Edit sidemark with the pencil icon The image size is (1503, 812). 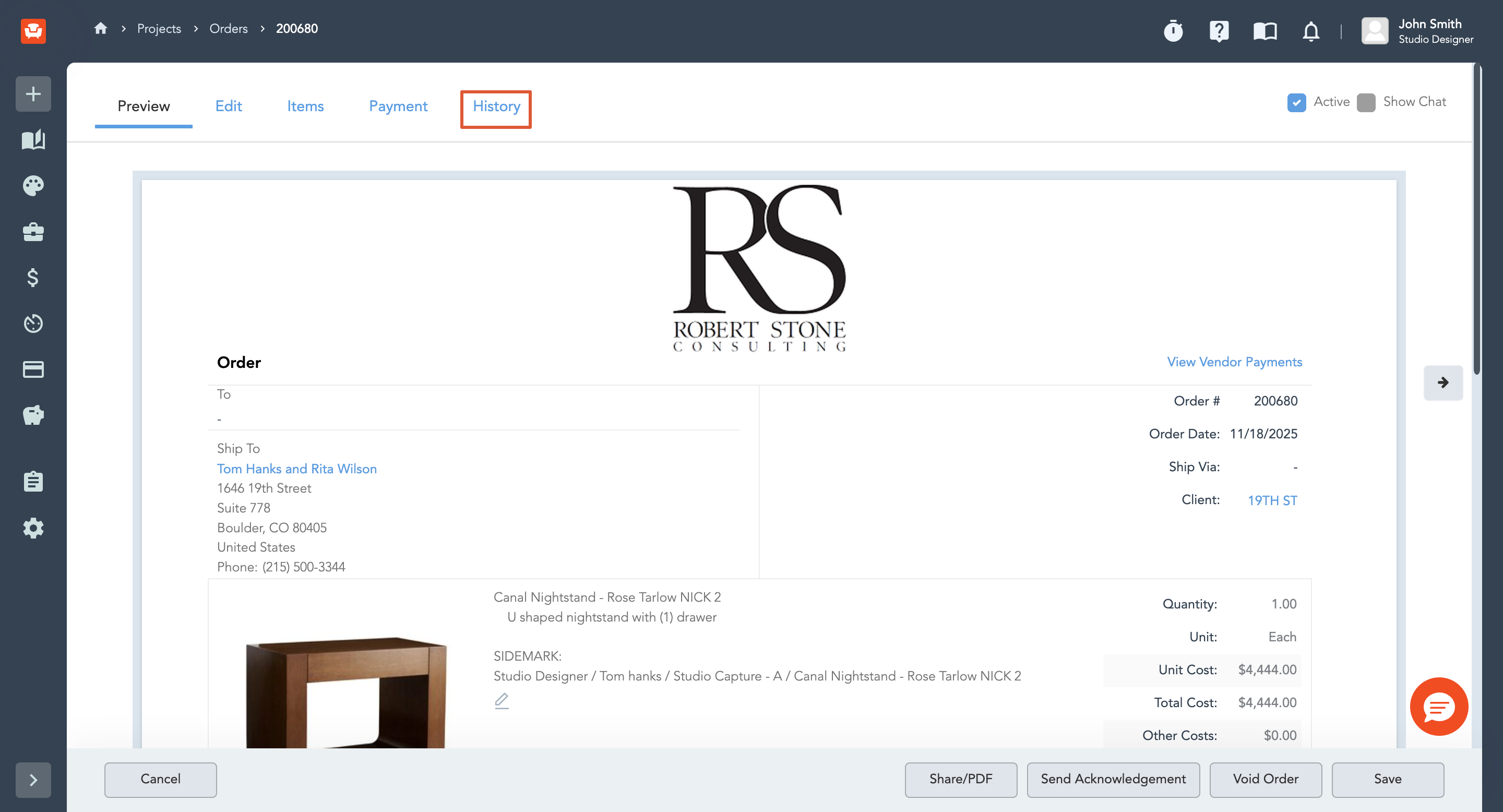tap(502, 700)
